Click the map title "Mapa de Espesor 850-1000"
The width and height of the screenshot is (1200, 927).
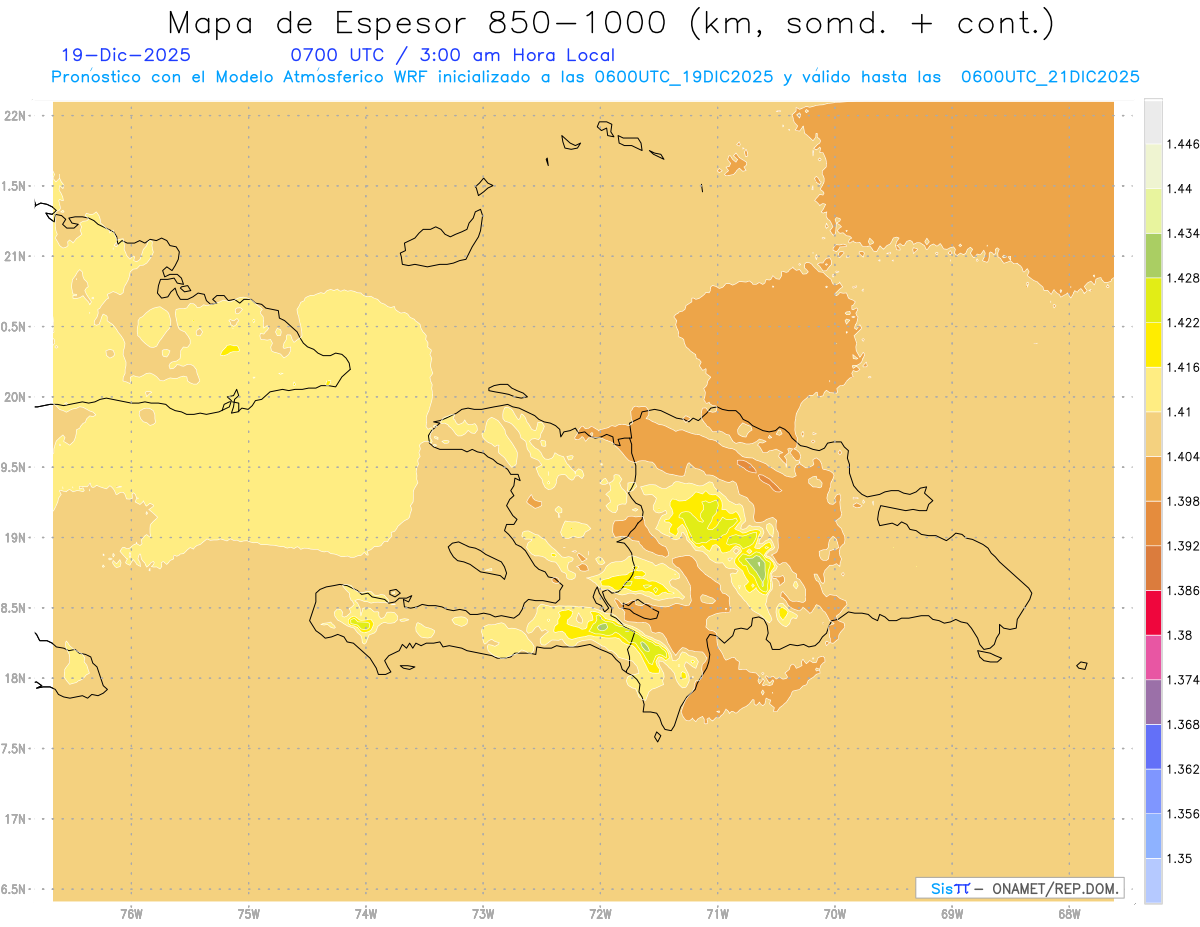419,24
